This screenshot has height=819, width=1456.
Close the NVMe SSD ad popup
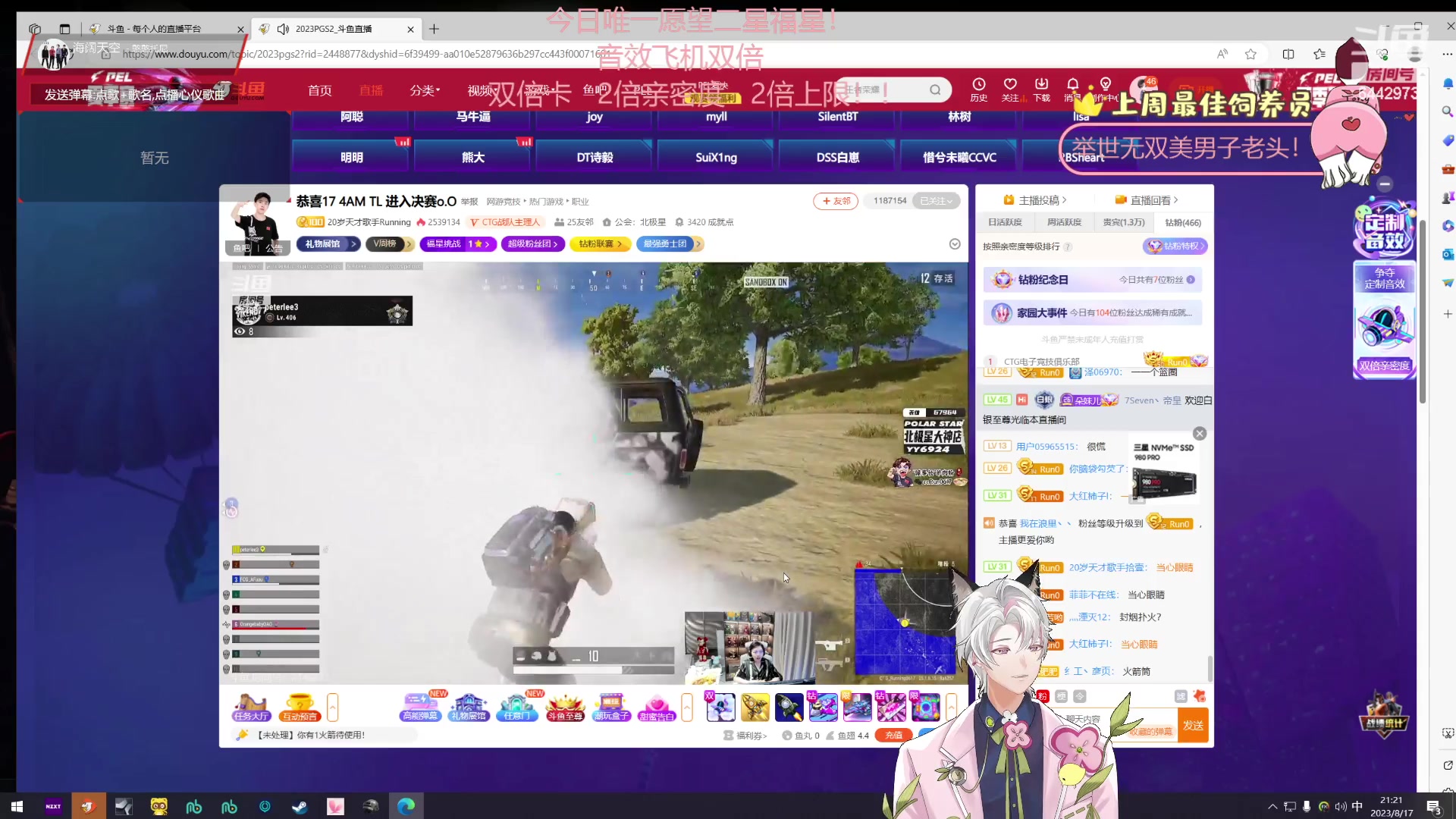coord(1200,433)
